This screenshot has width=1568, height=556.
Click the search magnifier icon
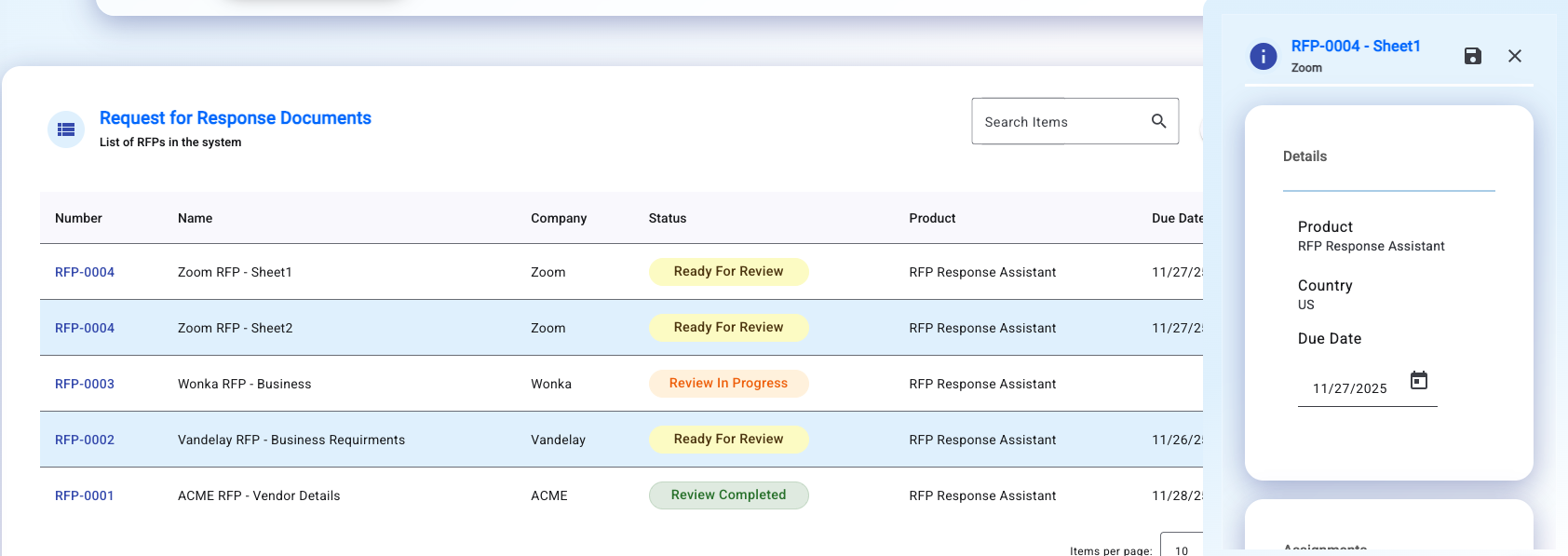[1158, 121]
